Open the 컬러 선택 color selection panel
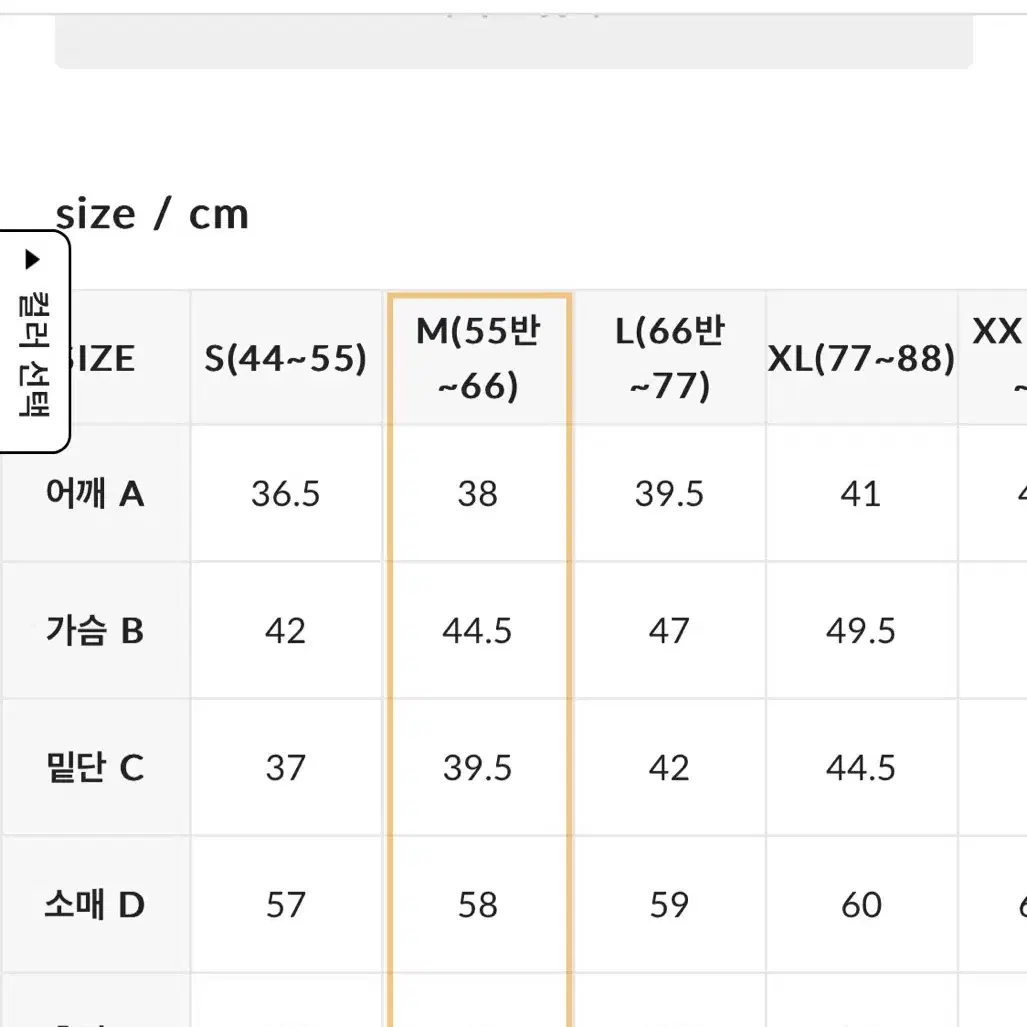1027x1027 pixels. (x=33, y=341)
